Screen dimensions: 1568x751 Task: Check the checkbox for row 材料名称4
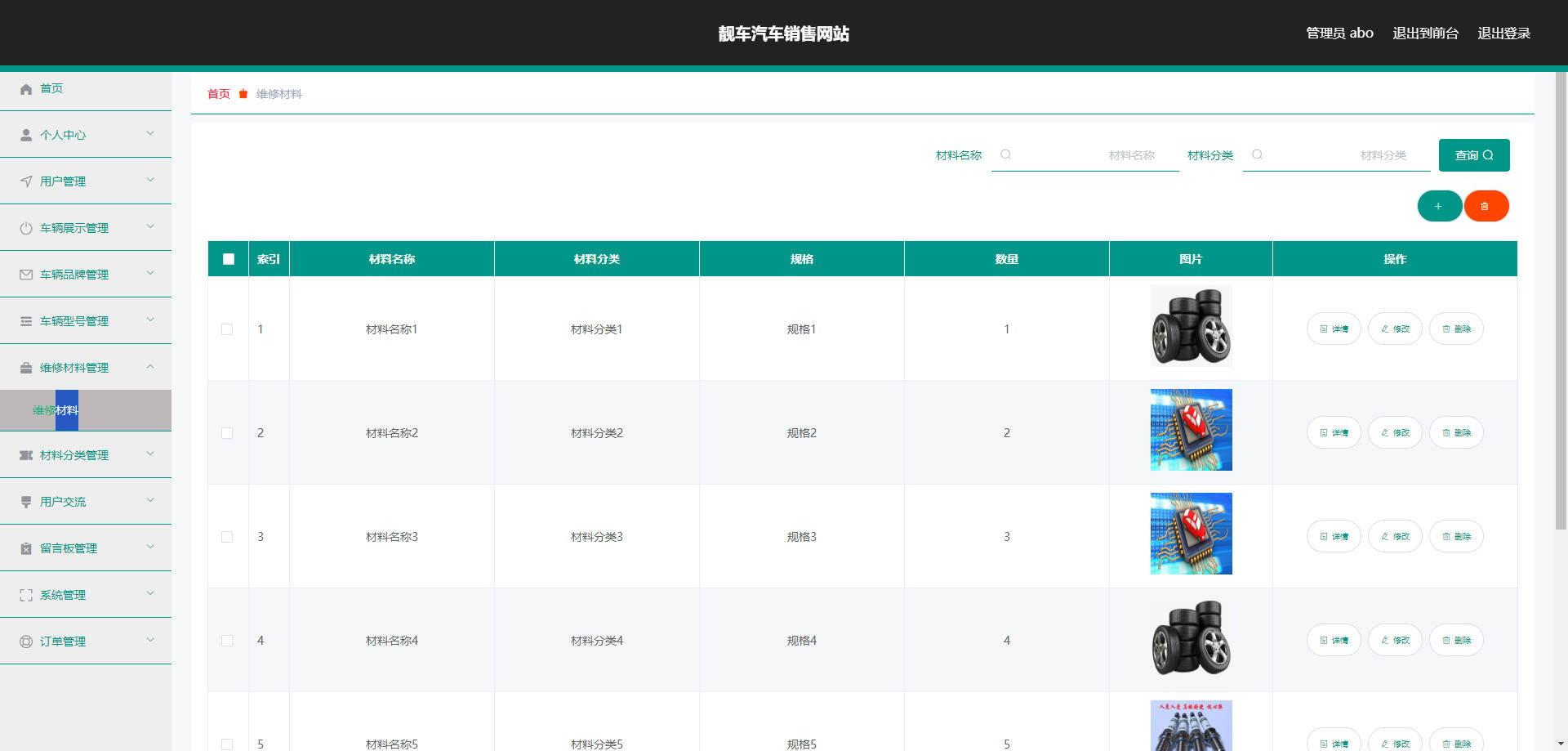(227, 641)
